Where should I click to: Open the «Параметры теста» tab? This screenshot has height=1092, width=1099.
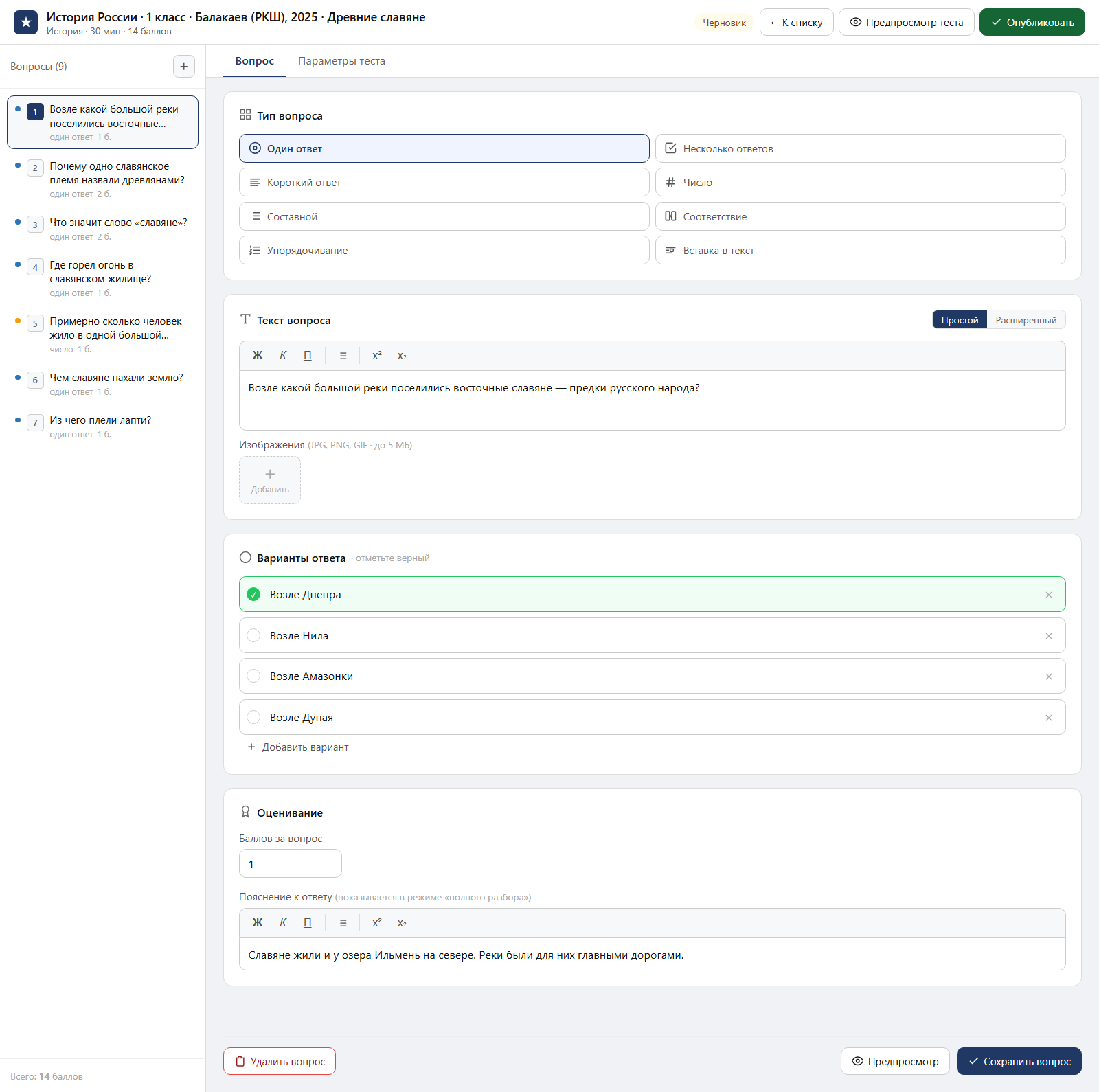[341, 61]
